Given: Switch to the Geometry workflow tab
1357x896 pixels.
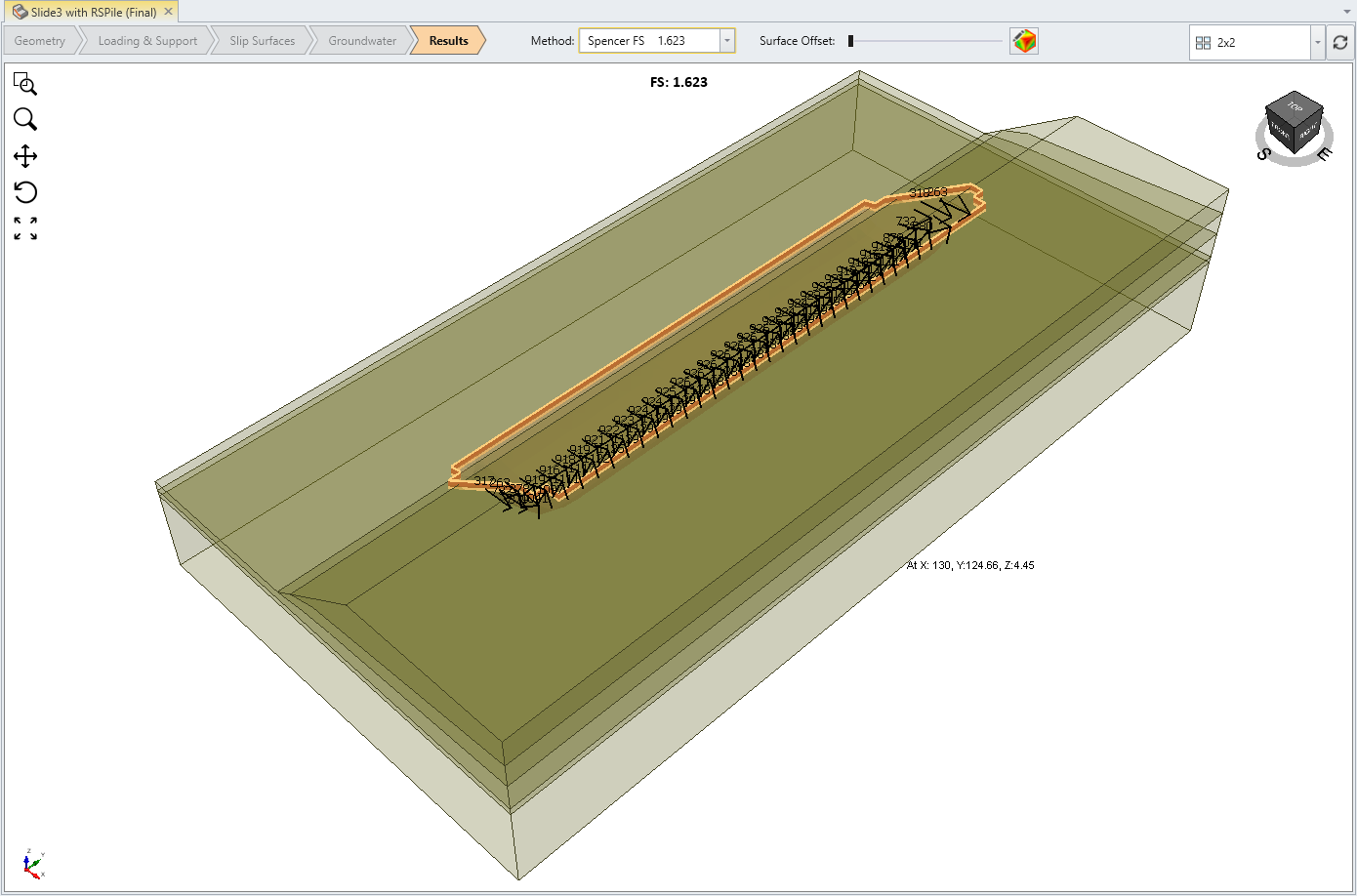Looking at the screenshot, I should [40, 41].
